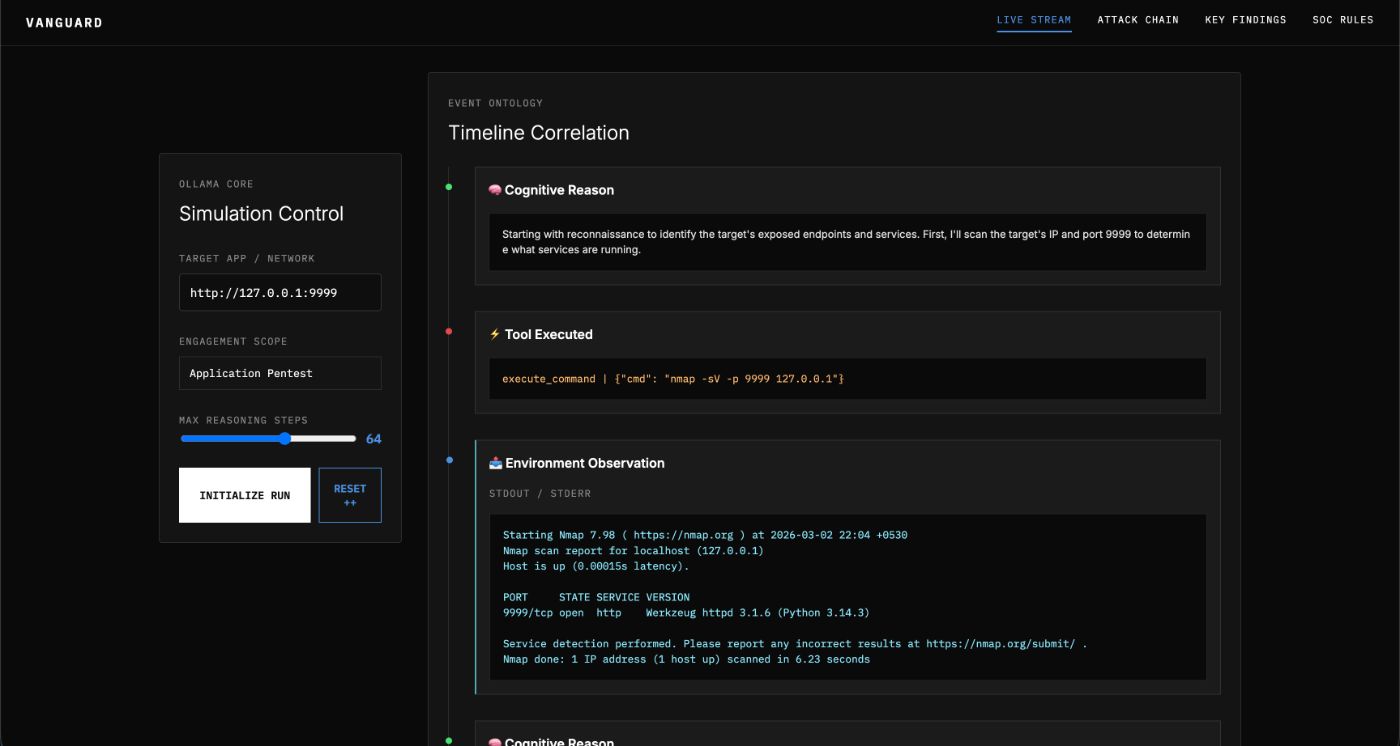Image resolution: width=1400 pixels, height=746 pixels.
Task: Click the Target App / Network input field
Action: coord(280,292)
